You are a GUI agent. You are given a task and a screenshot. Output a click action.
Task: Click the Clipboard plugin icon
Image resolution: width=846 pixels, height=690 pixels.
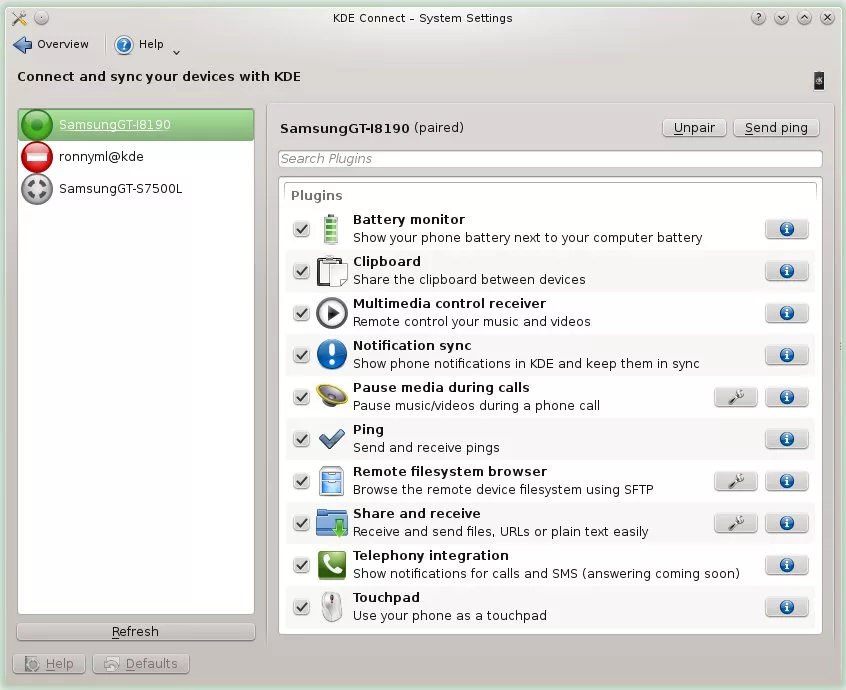pyautogui.click(x=331, y=271)
